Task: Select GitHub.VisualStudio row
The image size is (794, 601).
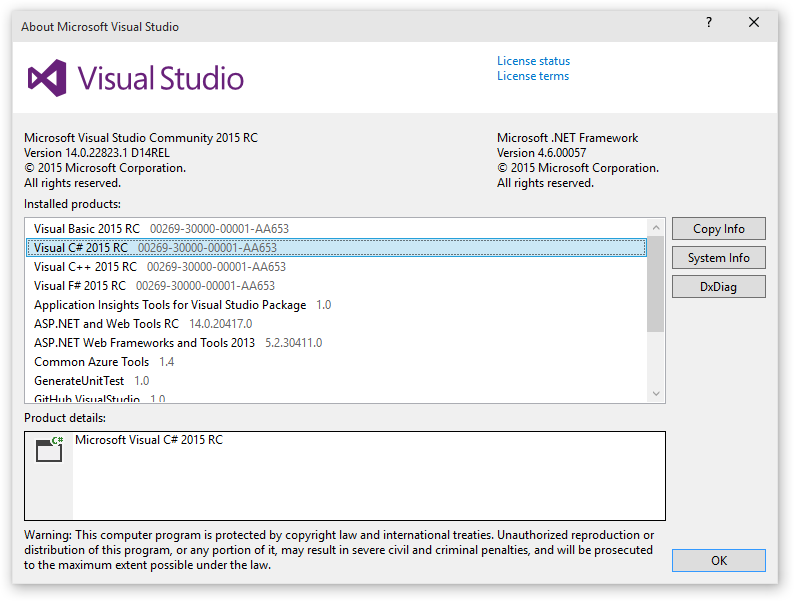Action: (336, 397)
